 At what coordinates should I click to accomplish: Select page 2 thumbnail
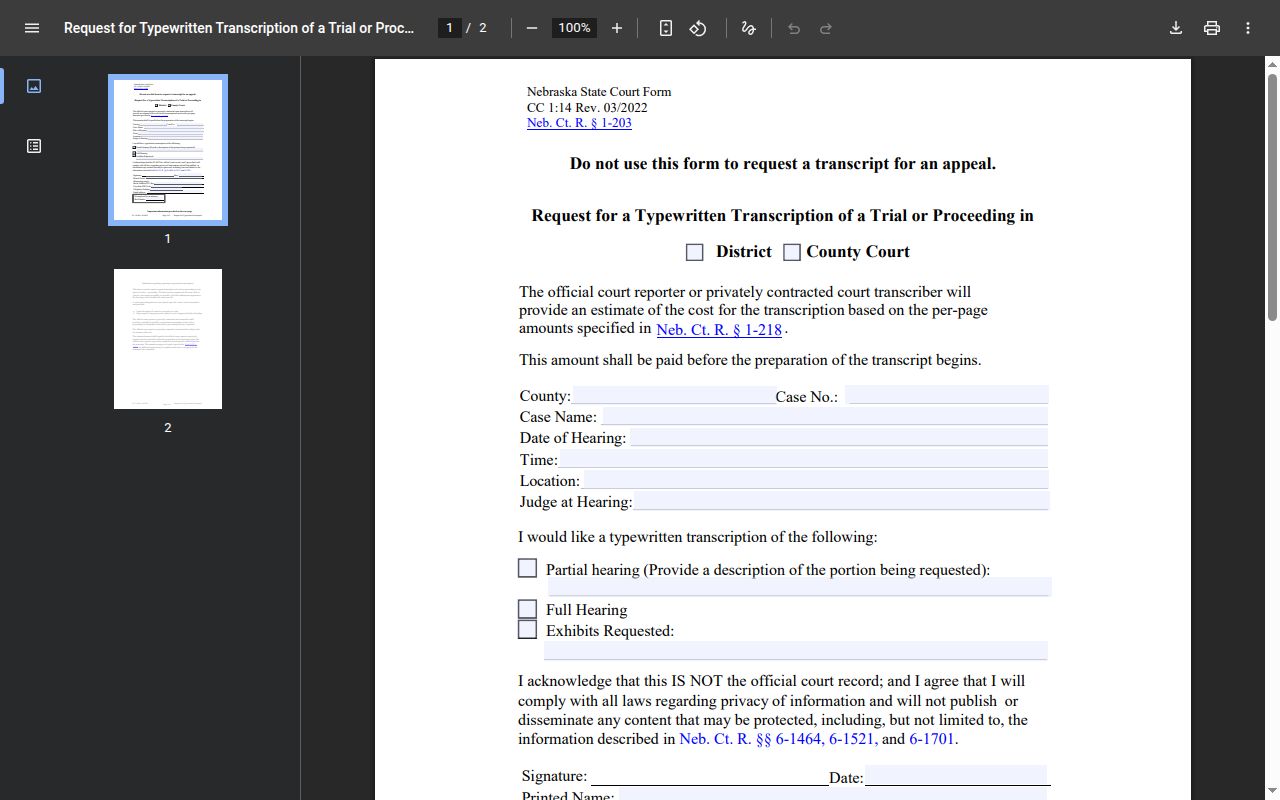pos(168,339)
